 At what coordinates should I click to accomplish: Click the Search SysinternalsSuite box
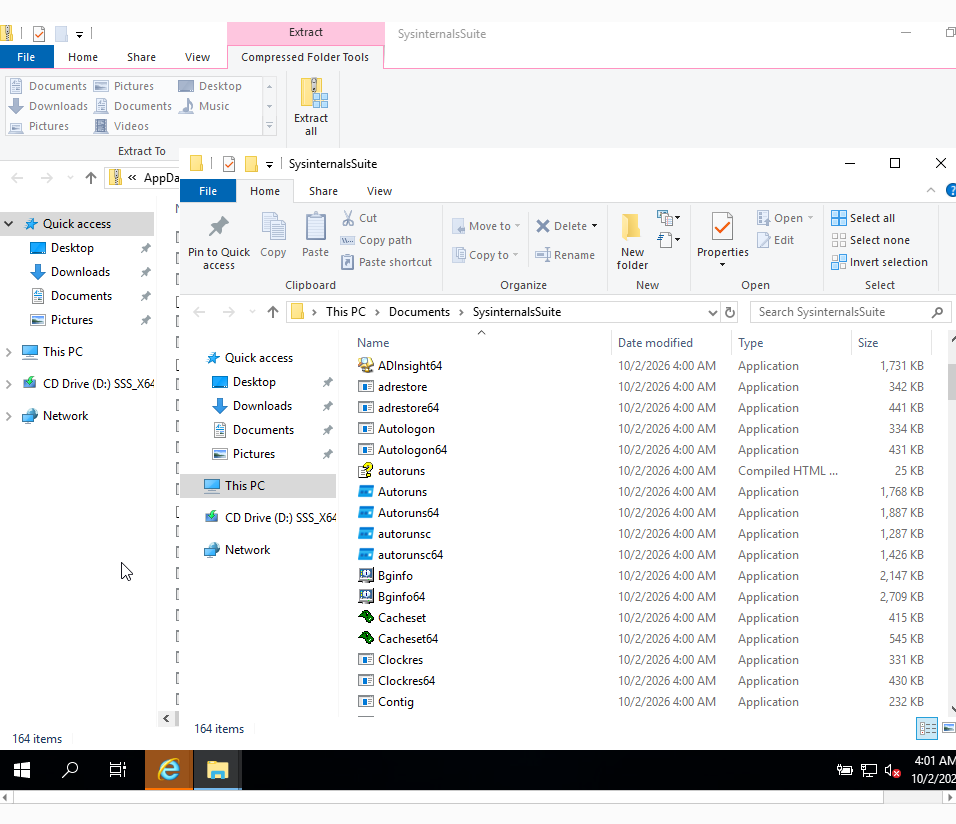coord(849,312)
